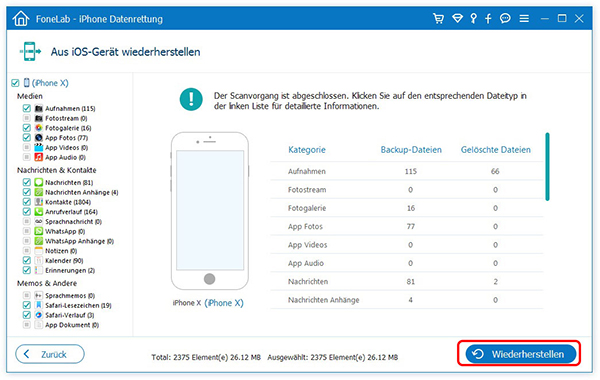Open the register key icon
This screenshot has height=380, width=600.
point(474,18)
